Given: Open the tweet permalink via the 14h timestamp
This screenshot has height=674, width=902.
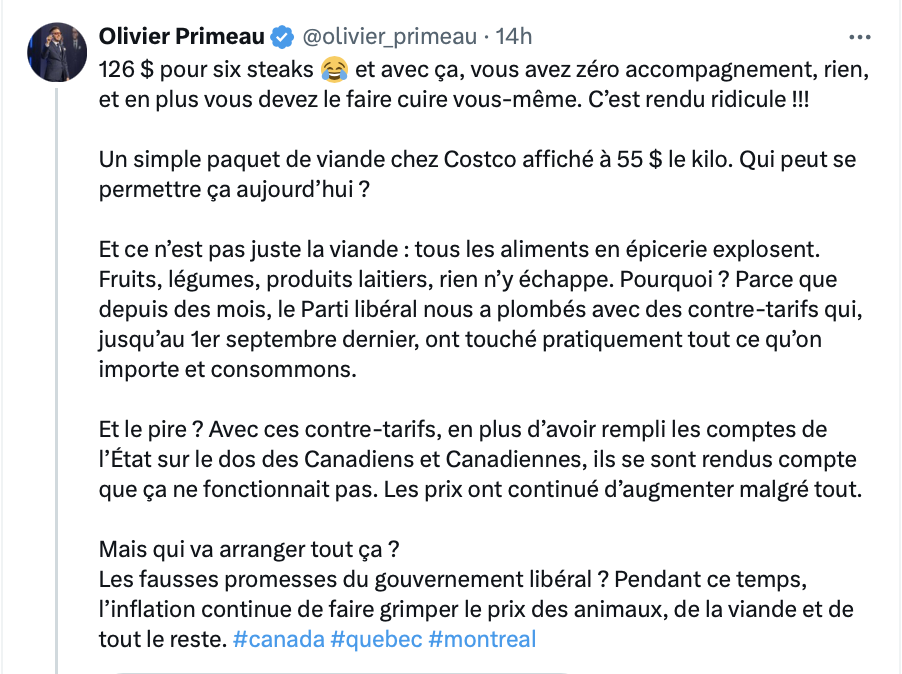Looking at the screenshot, I should coord(514,37).
